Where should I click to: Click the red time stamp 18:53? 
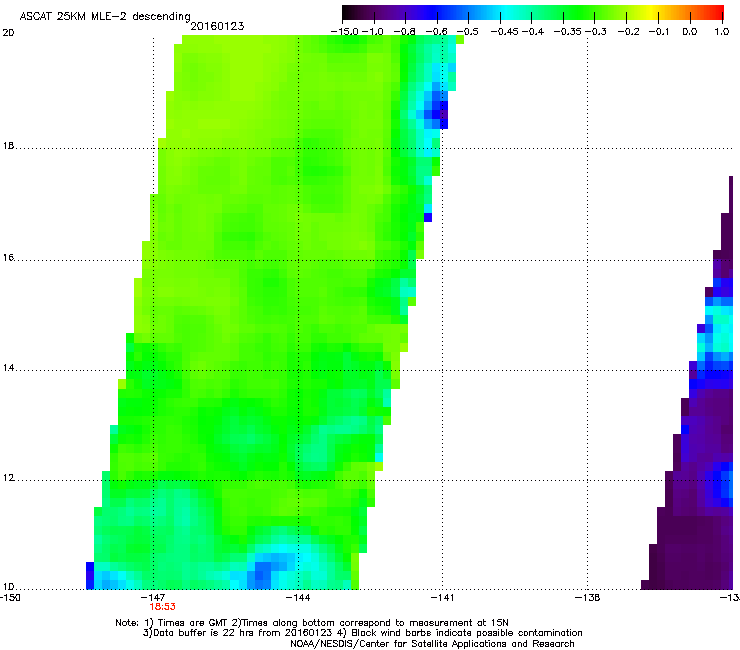click(x=162, y=607)
